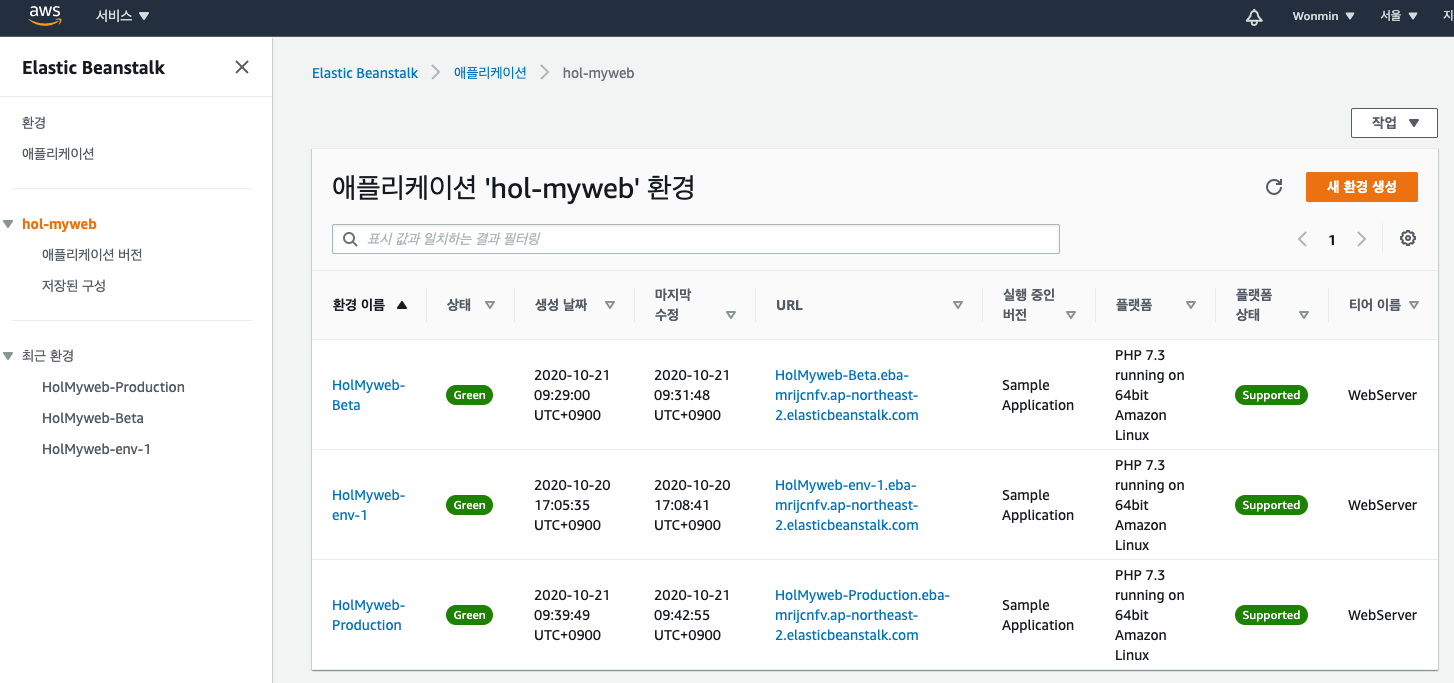Open the HolMyweb-Beta elasticbeanstalk.com URL
1454x683 pixels.
(x=846, y=395)
